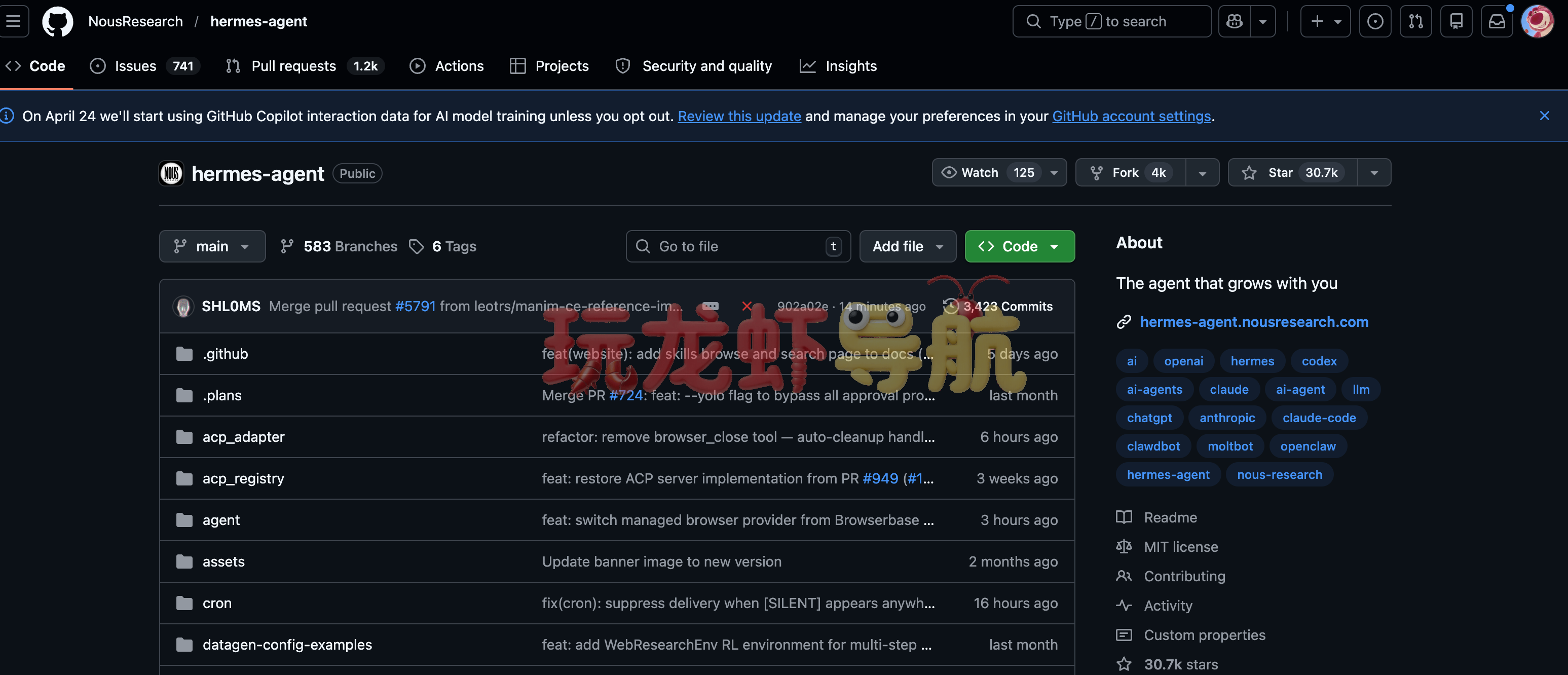Open the acp_registry folder
The width and height of the screenshot is (1568, 675).
click(243, 478)
